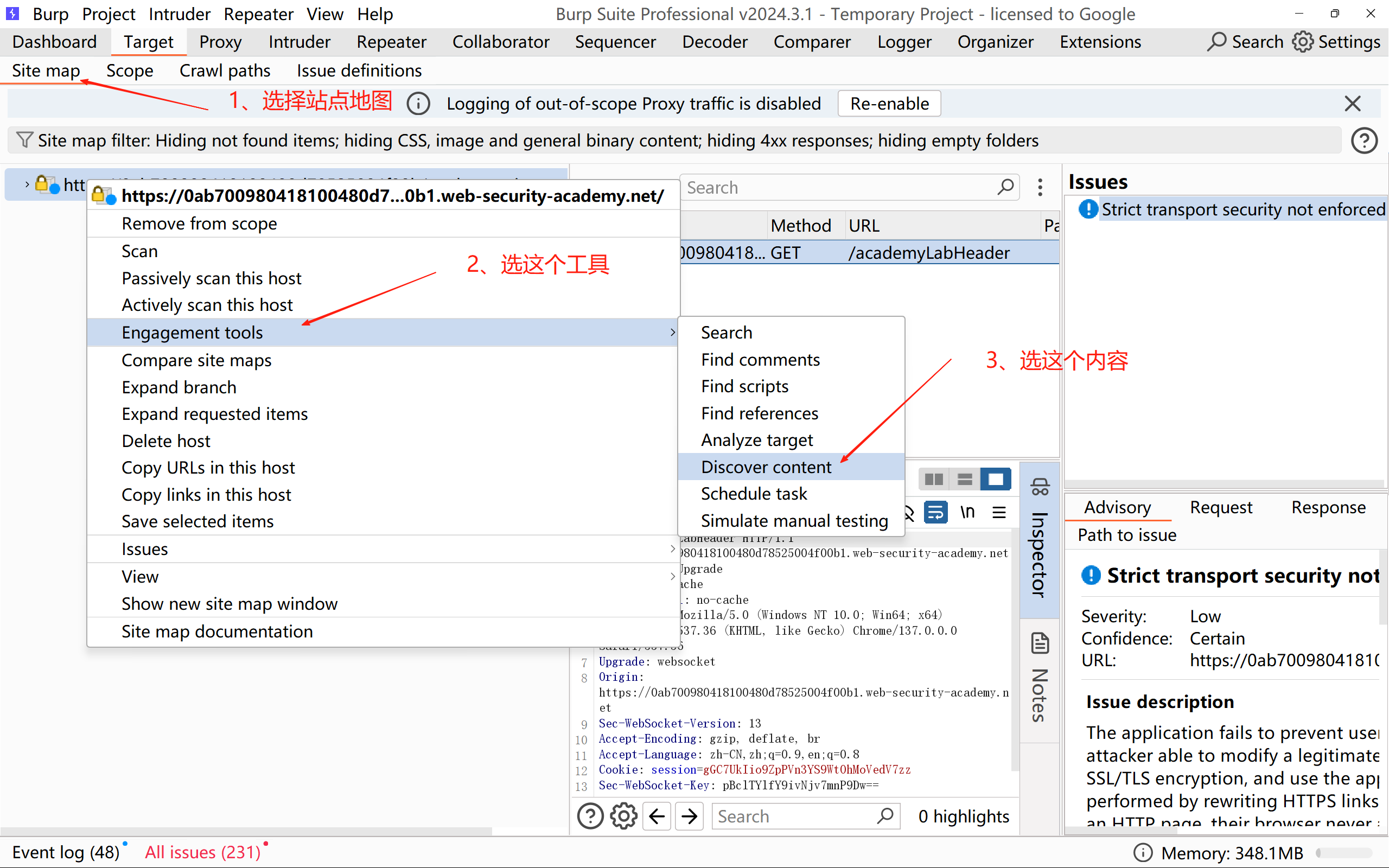Switch to the Scope tab
1389x868 pixels.
click(130, 71)
